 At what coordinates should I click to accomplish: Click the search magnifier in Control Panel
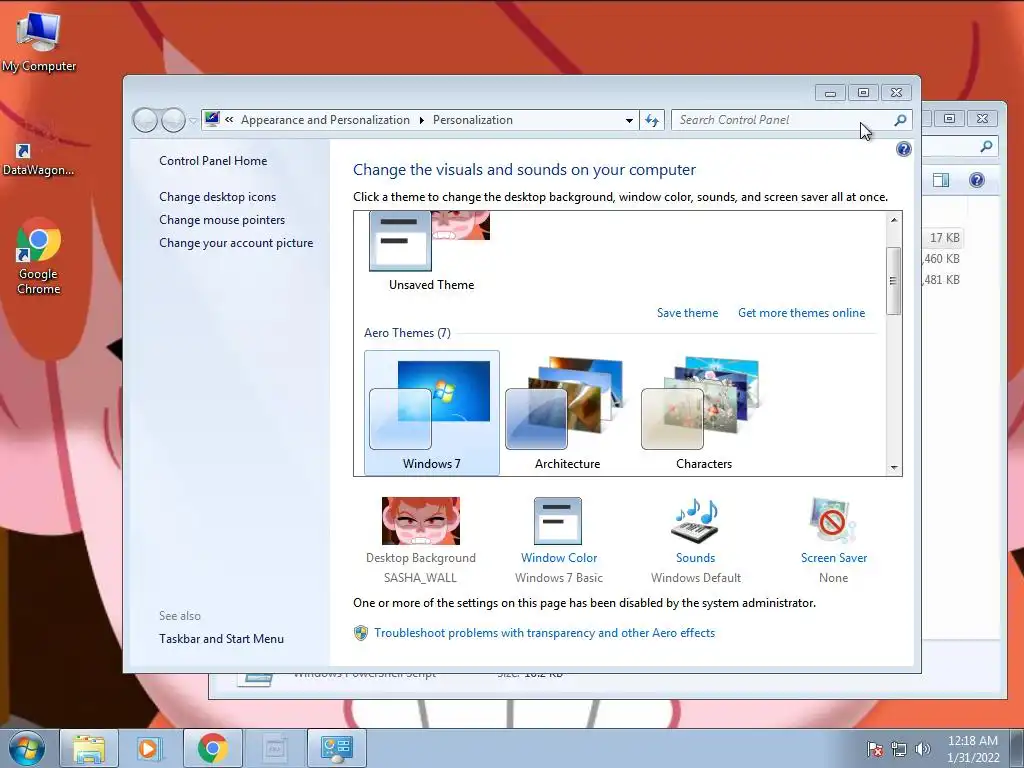coord(900,120)
